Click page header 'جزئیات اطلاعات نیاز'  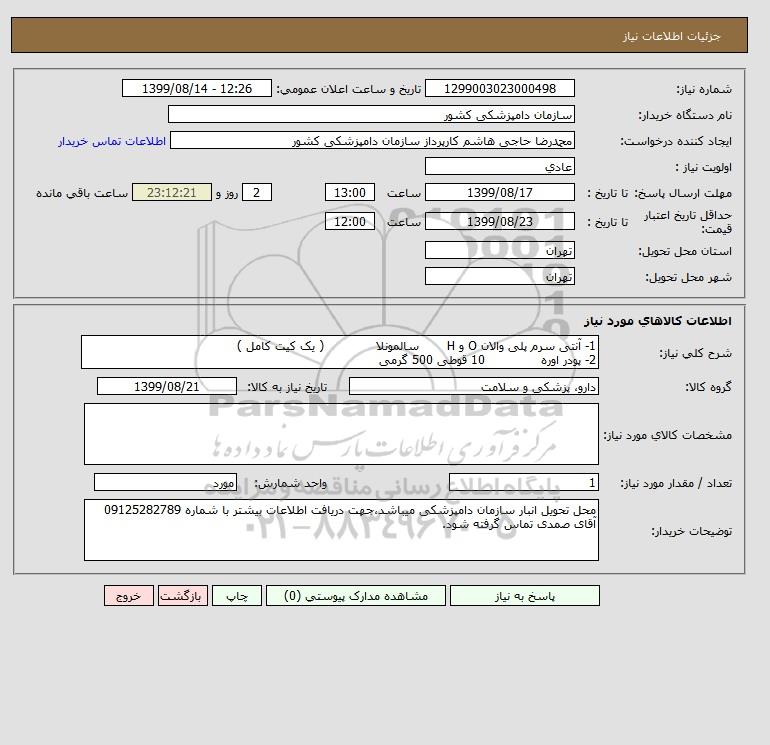pos(671,36)
